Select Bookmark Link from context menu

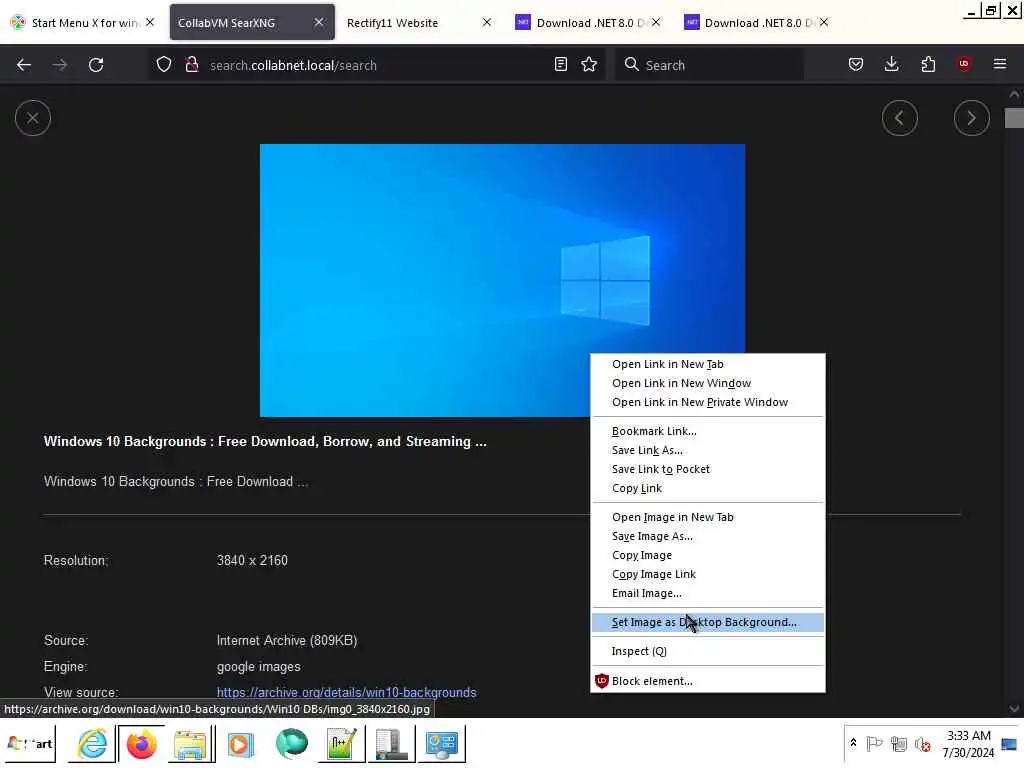click(x=707, y=431)
